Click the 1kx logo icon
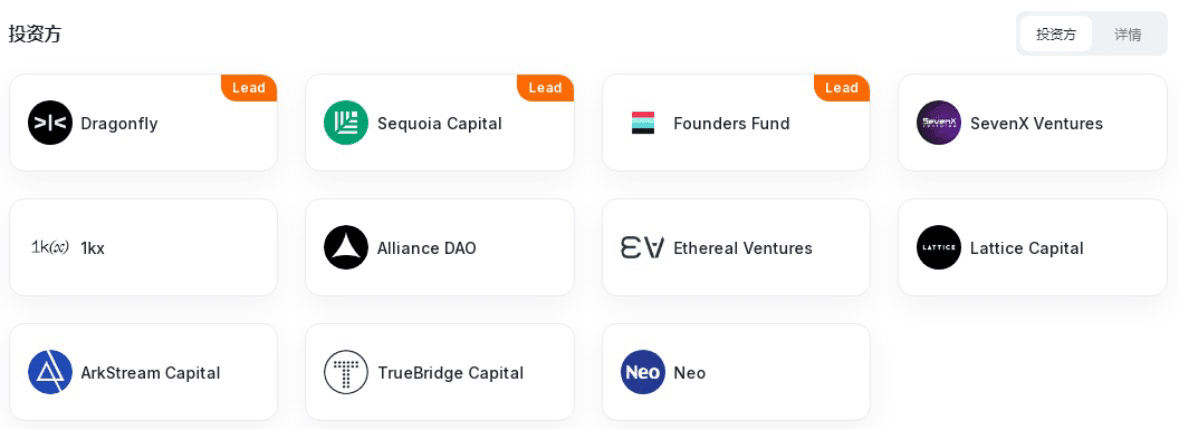Screen dimensions: 1179x429 (50, 247)
